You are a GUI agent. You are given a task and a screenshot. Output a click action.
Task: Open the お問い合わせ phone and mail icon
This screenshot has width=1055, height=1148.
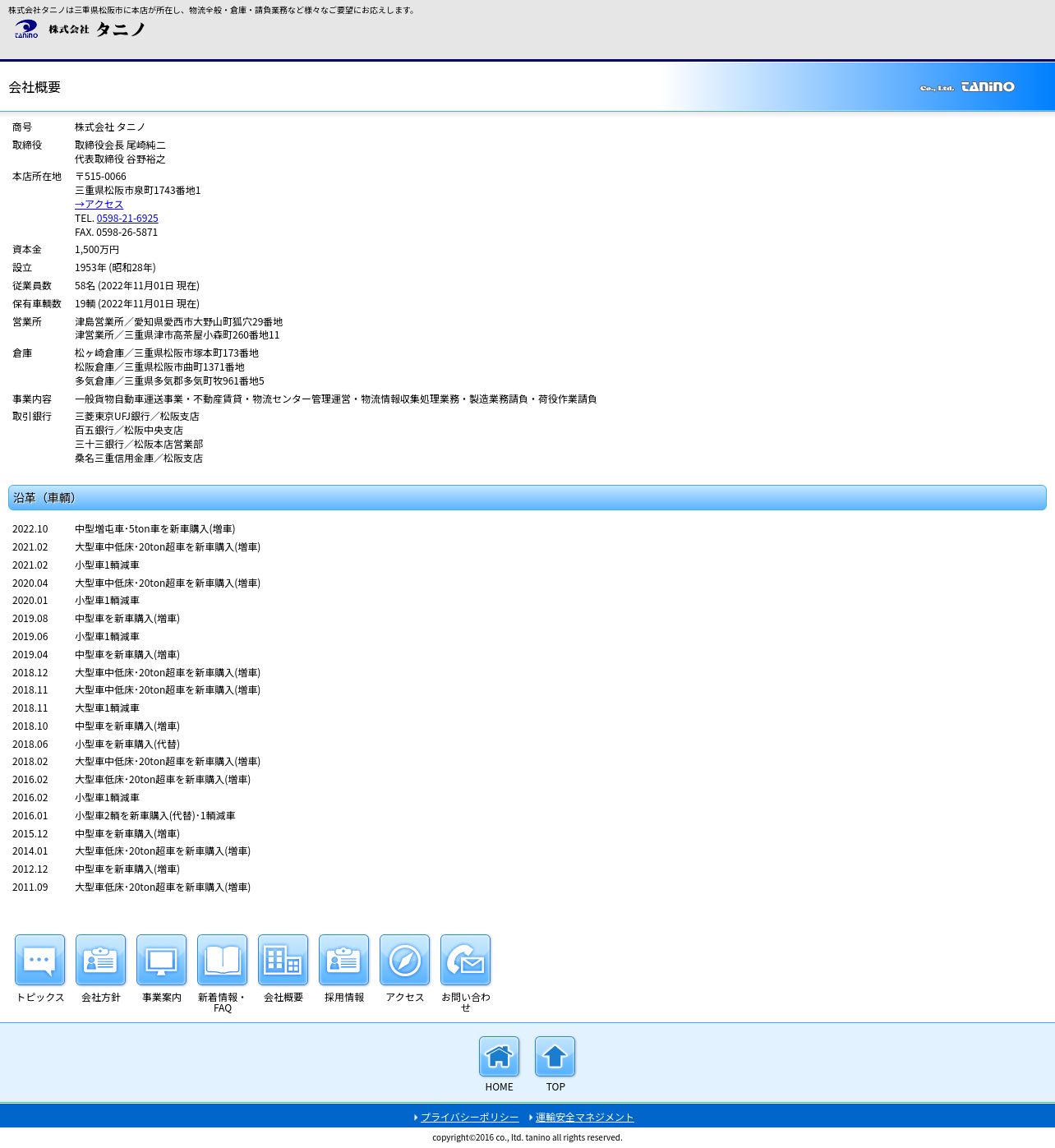pyautogui.click(x=465, y=959)
